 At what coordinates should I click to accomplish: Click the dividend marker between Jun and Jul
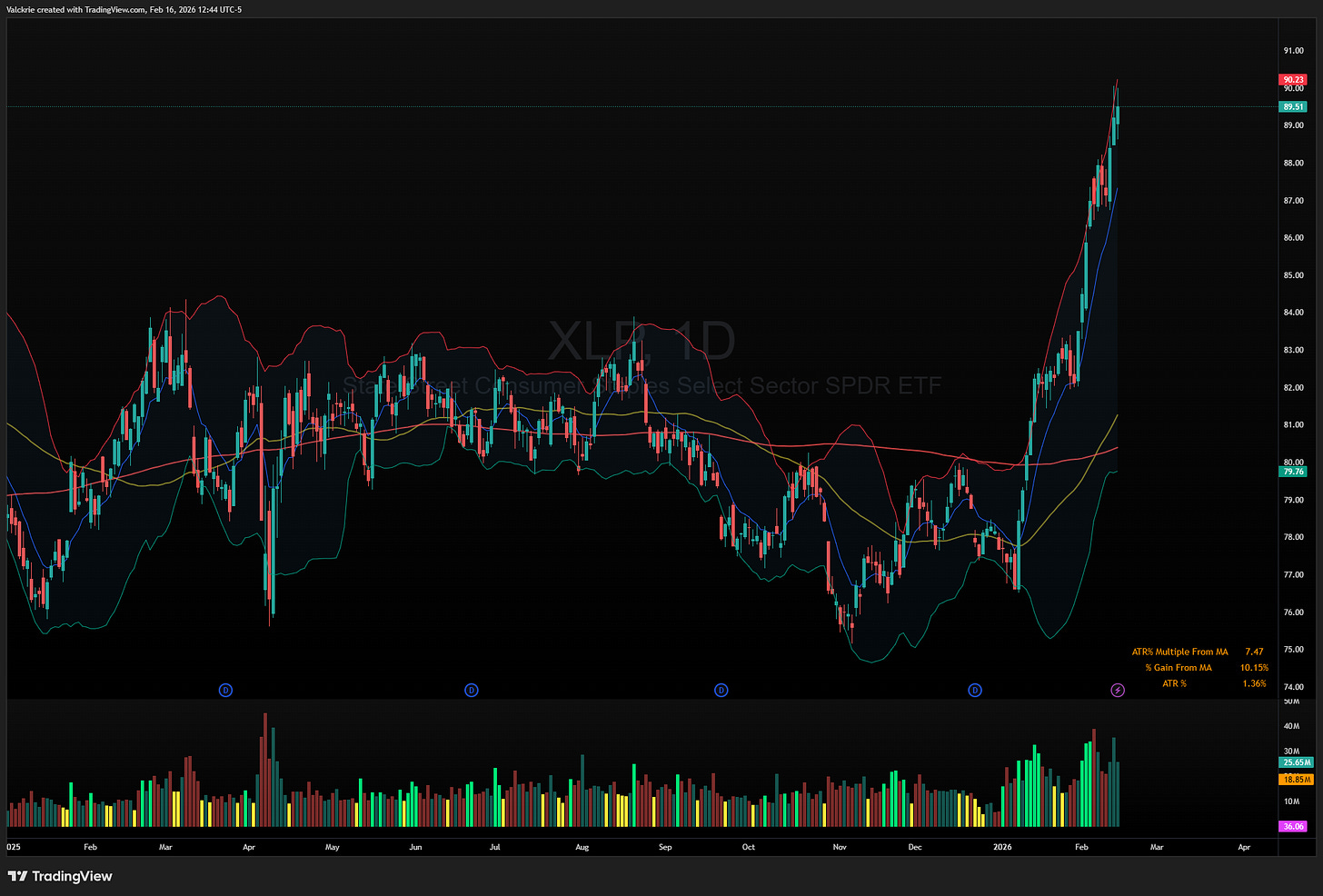(471, 691)
